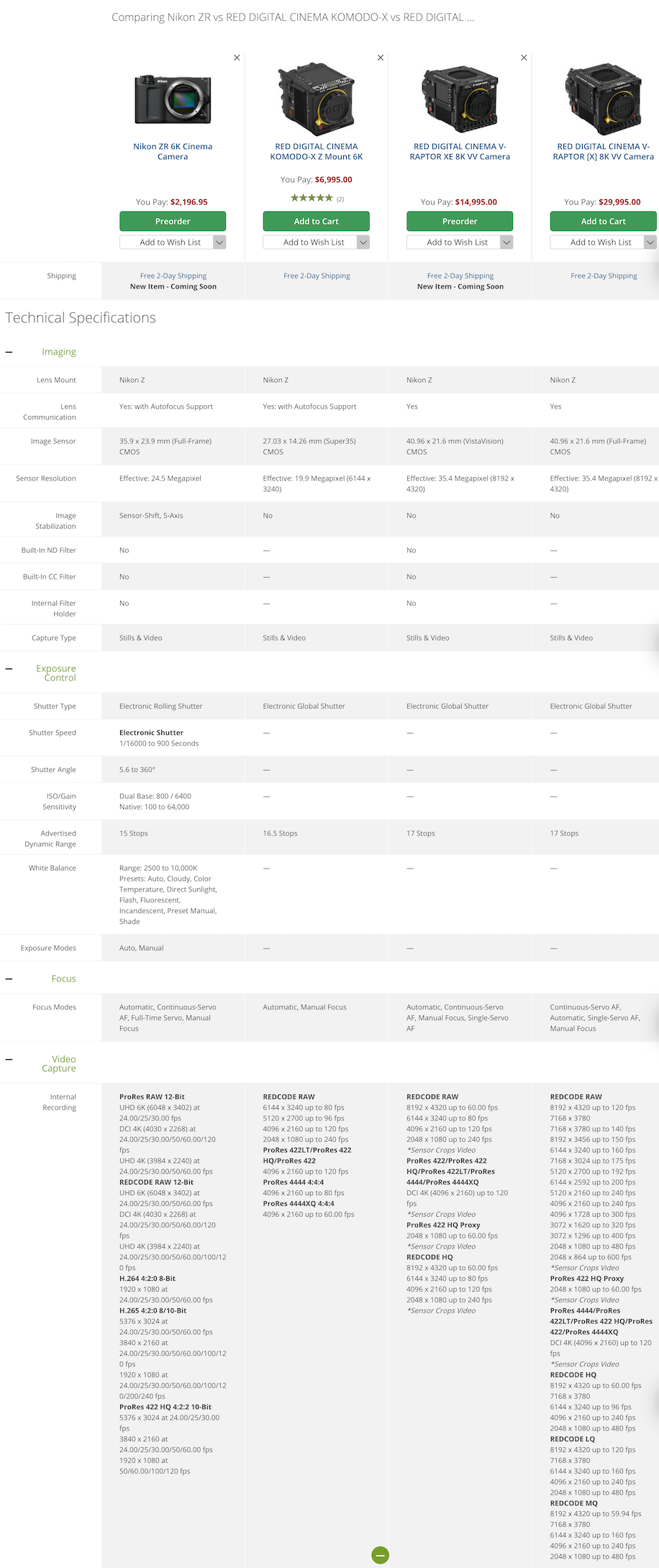This screenshot has height=1568, width=659.
Task: Select the Technical Specifications heading
Action: [x=81, y=318]
